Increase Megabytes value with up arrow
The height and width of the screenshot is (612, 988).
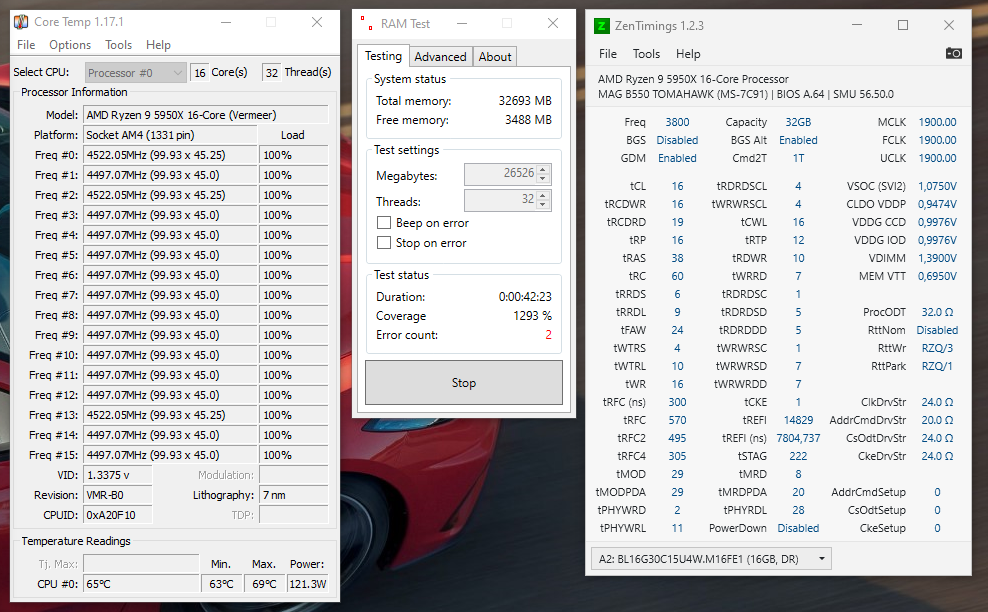tap(543, 169)
